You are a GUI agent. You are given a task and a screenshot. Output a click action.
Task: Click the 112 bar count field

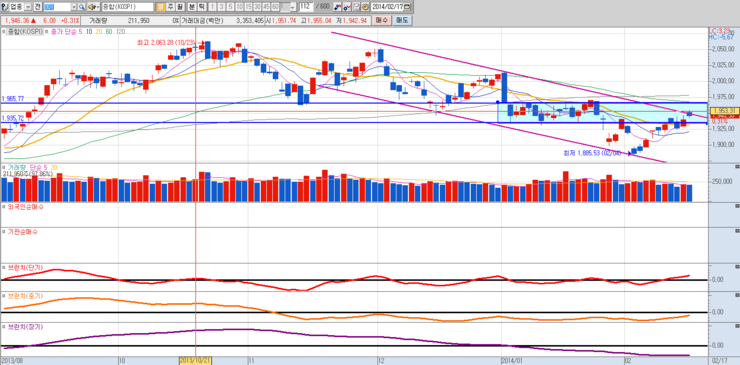click(x=306, y=7)
